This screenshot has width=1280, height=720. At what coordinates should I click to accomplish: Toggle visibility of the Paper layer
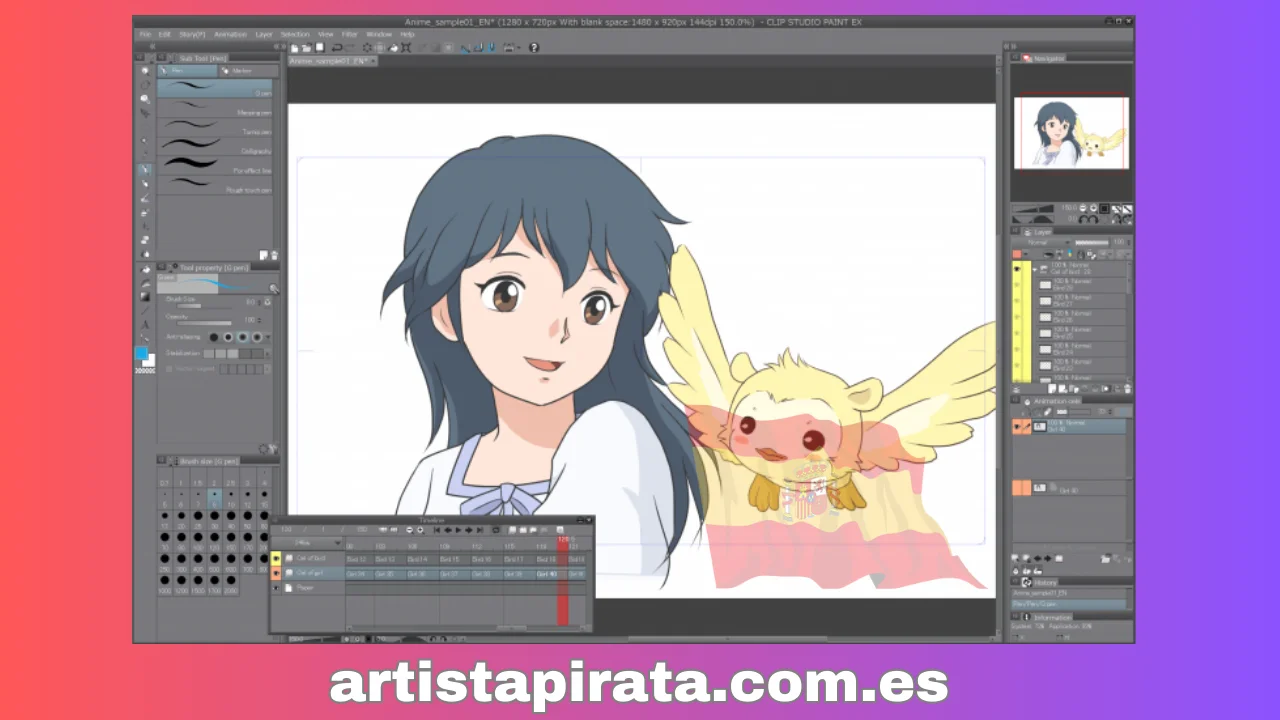click(276, 588)
